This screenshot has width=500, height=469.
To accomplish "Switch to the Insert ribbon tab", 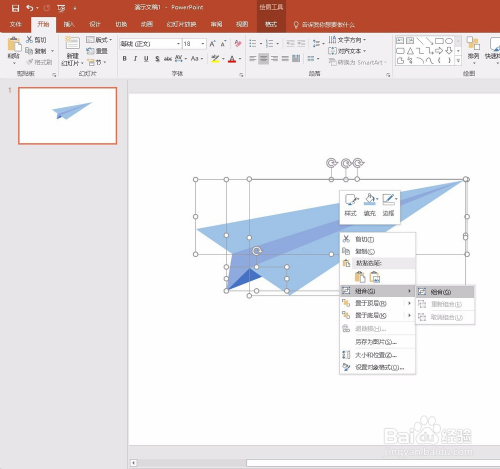I will 69,24.
